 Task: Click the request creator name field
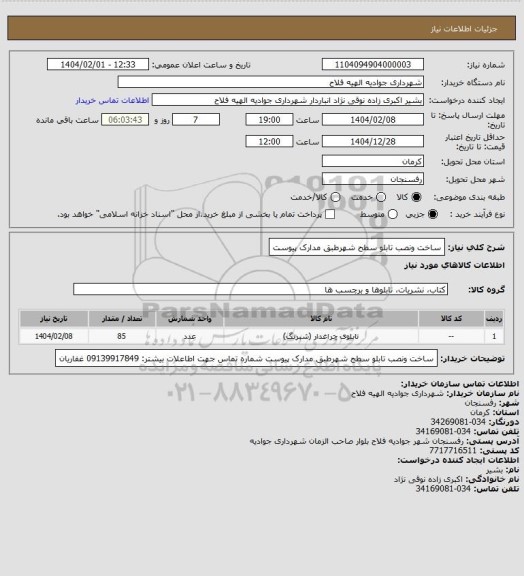point(288,100)
